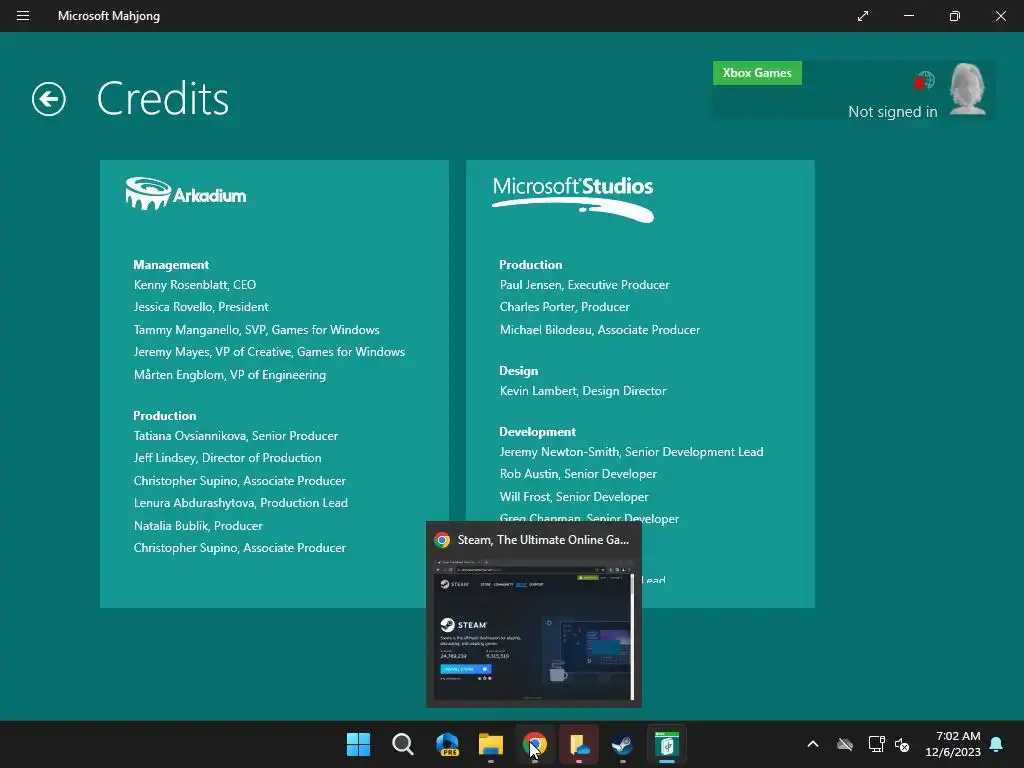This screenshot has width=1024, height=768.
Task: Click the Arkadium Production heading
Action: point(165,415)
